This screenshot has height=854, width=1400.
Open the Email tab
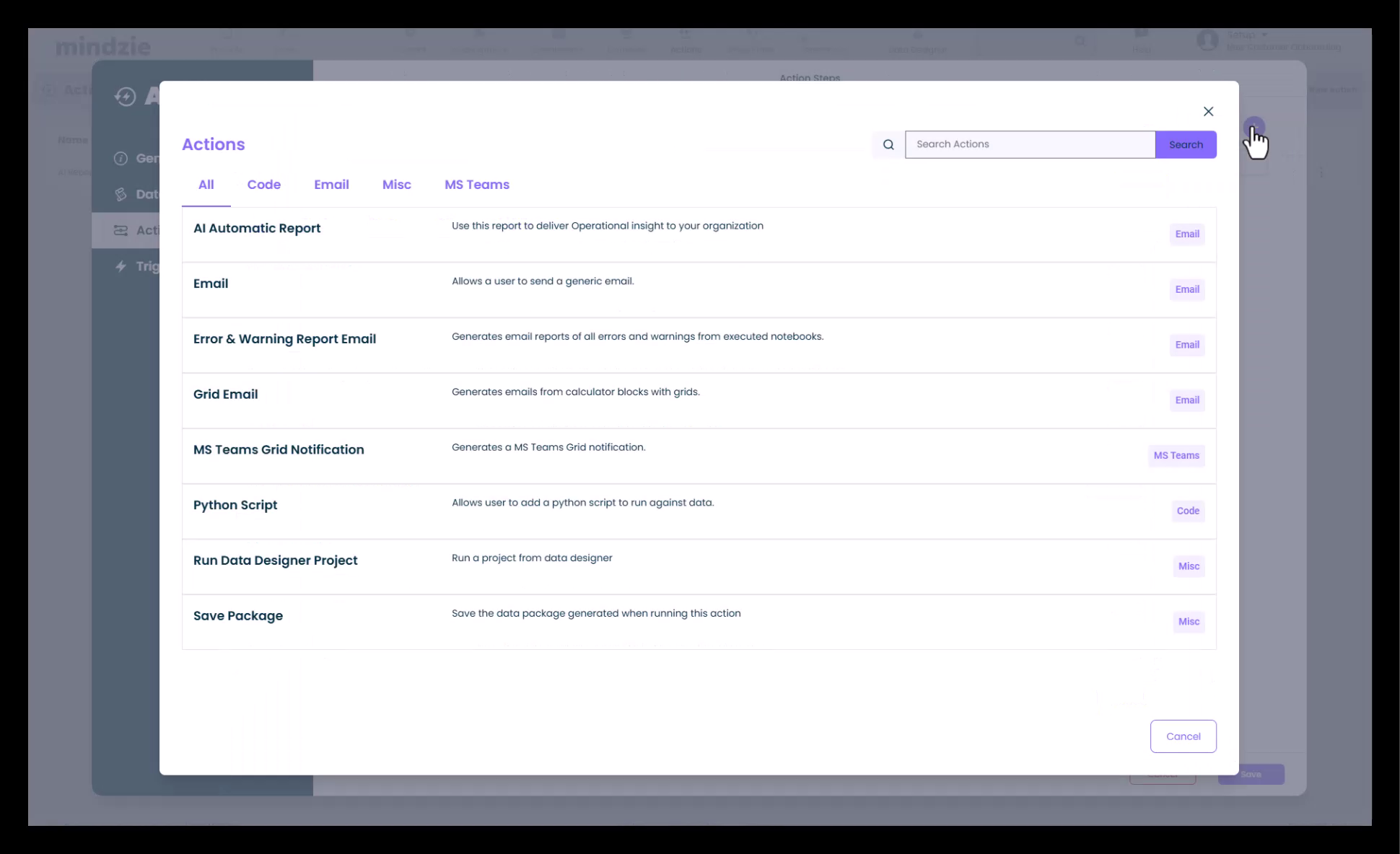click(x=331, y=185)
